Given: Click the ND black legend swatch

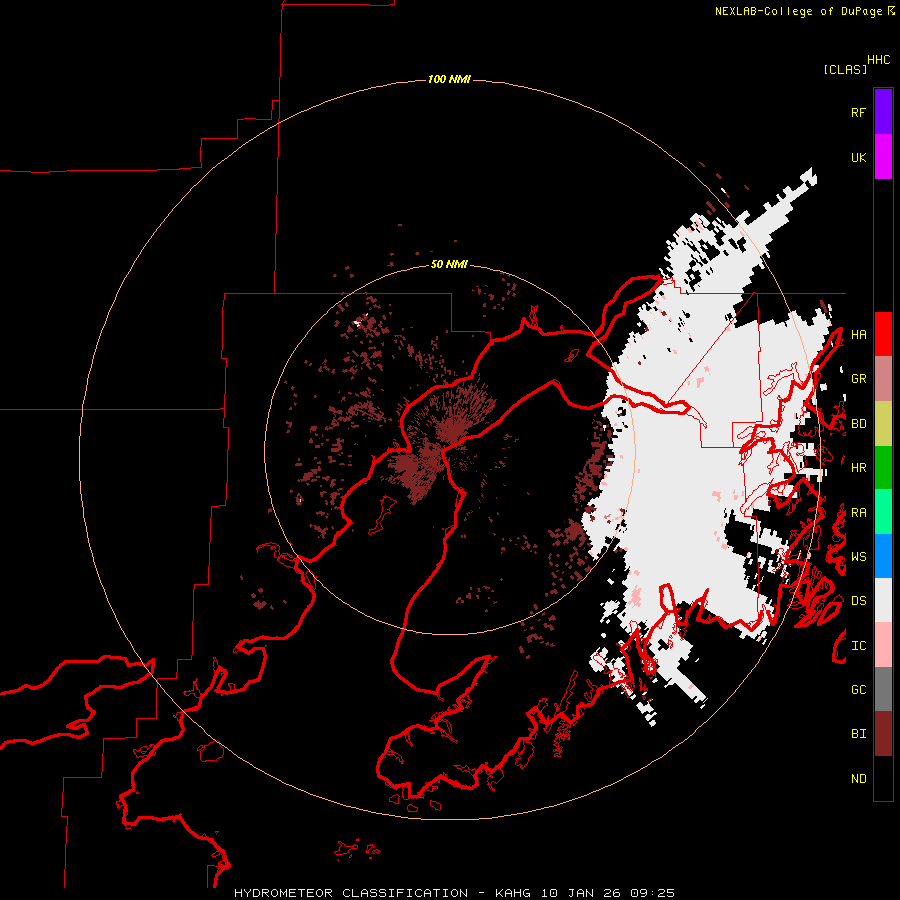Looking at the screenshot, I should pyautogui.click(x=883, y=778).
